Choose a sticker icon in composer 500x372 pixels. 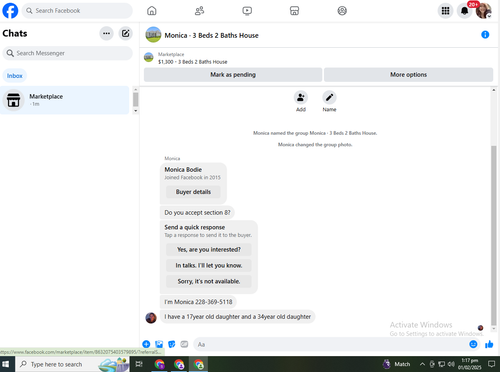click(x=172, y=344)
